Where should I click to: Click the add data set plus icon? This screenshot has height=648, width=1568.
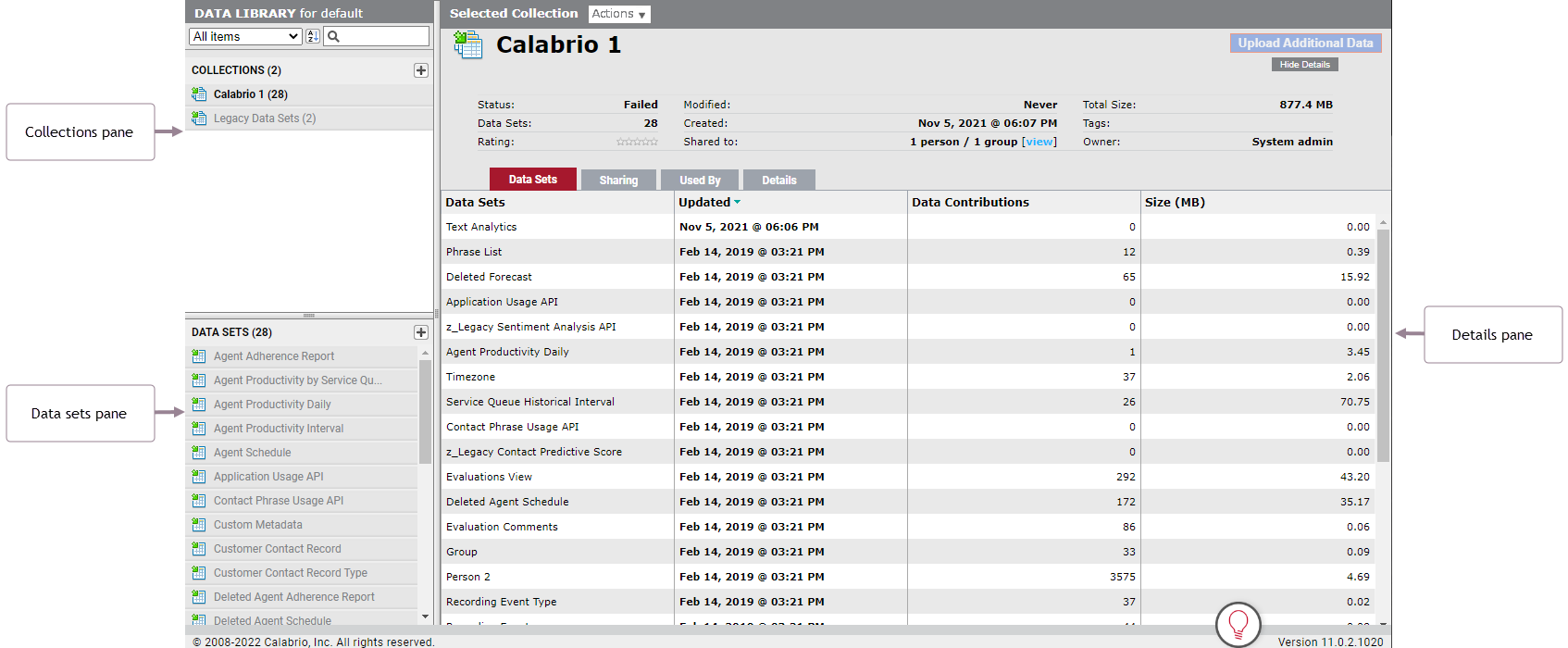(x=421, y=332)
